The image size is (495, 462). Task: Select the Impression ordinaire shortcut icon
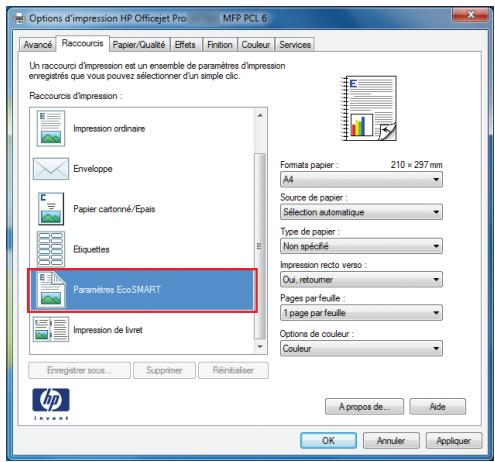point(51,128)
